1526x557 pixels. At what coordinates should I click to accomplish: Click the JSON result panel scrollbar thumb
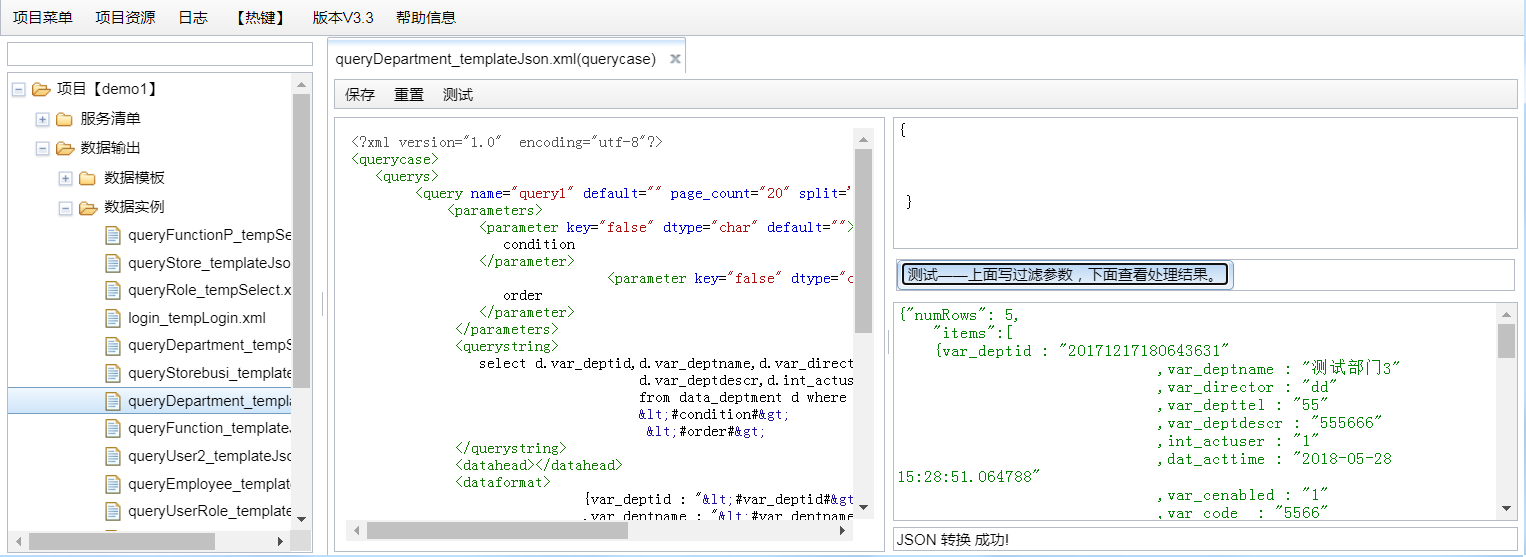[1506, 341]
